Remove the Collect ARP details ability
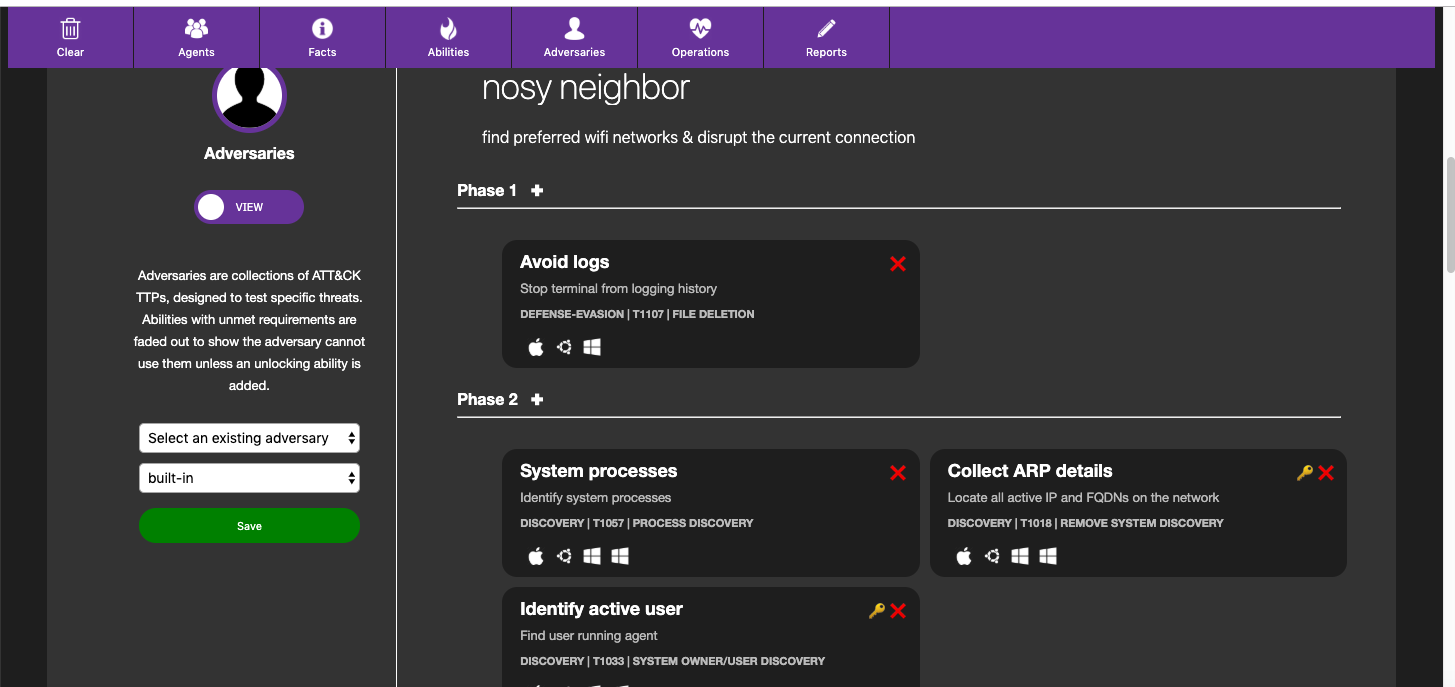Viewport: 1455px width, 687px height. coord(1326,473)
